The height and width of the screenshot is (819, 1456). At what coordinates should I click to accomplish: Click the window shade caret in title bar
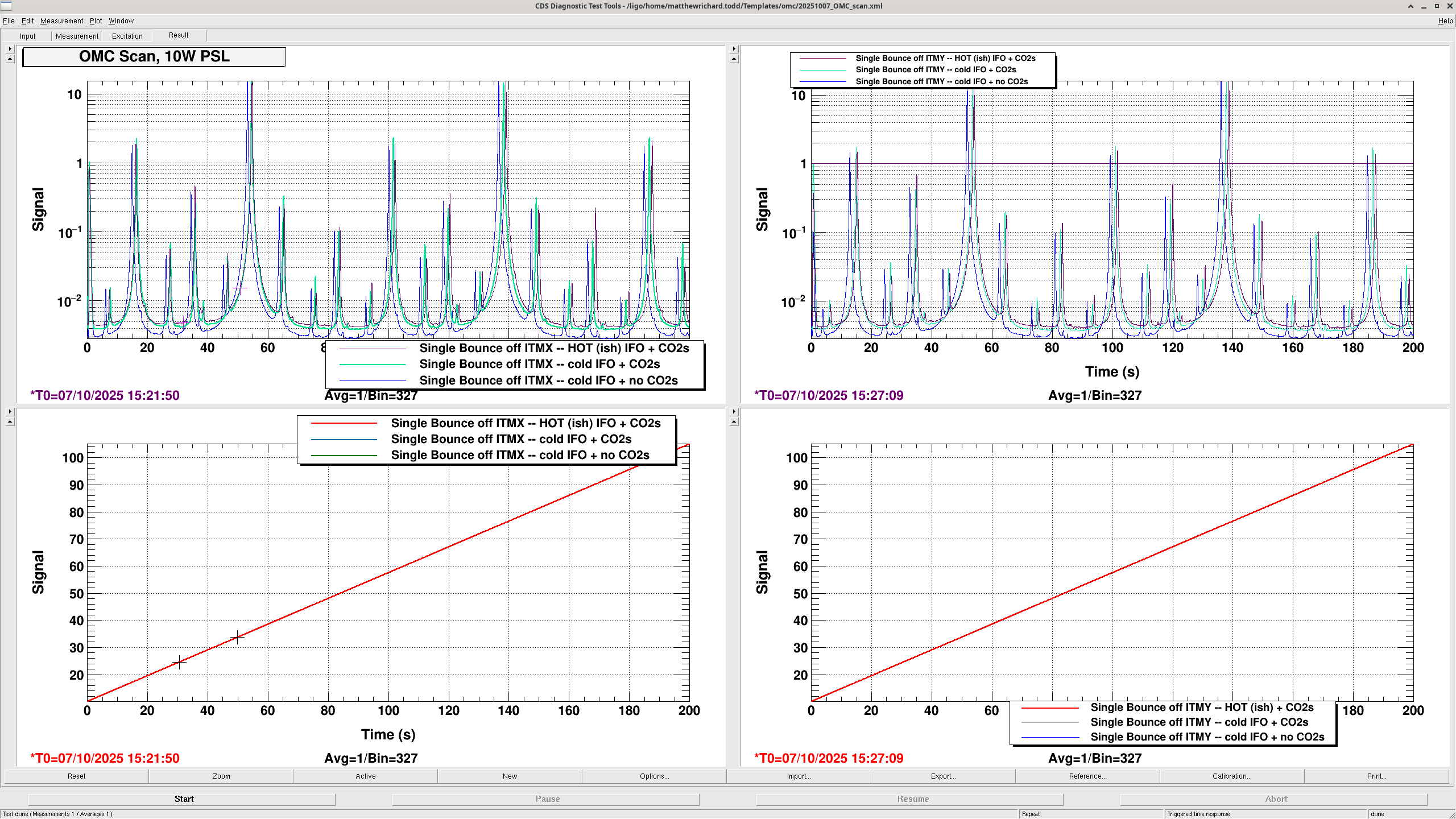coord(1410,6)
